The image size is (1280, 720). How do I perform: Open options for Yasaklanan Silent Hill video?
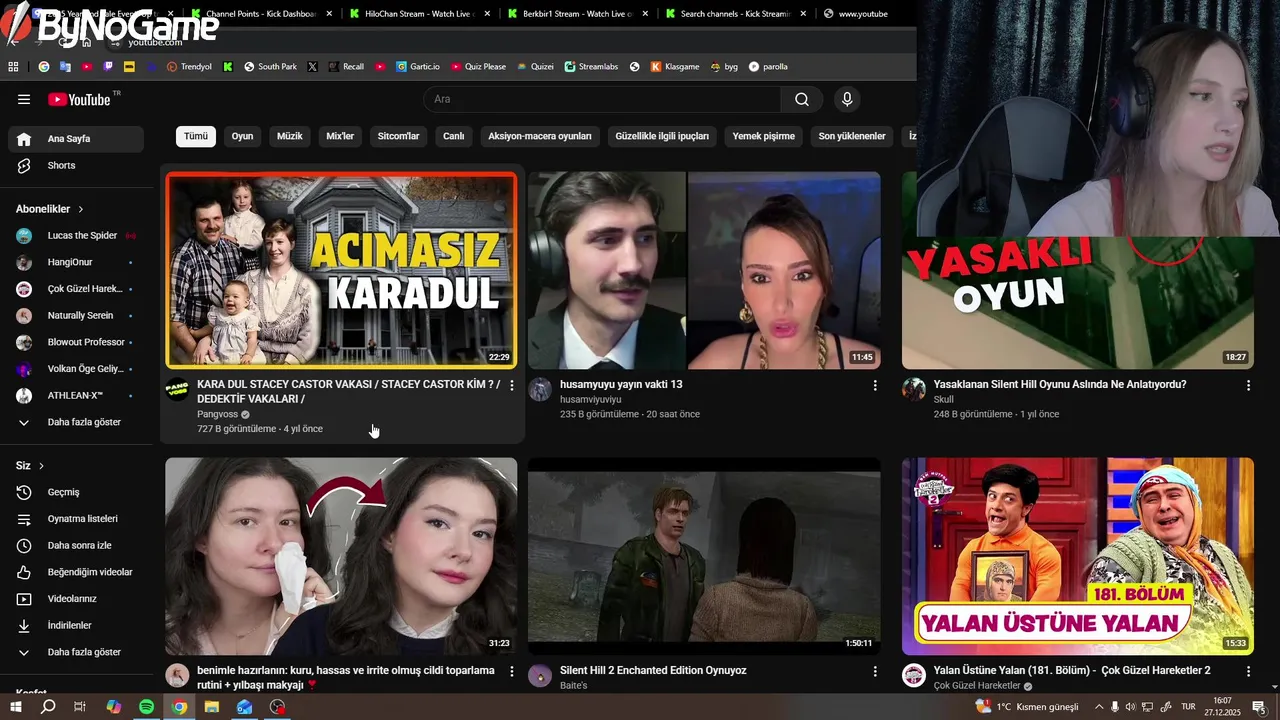[1248, 385]
